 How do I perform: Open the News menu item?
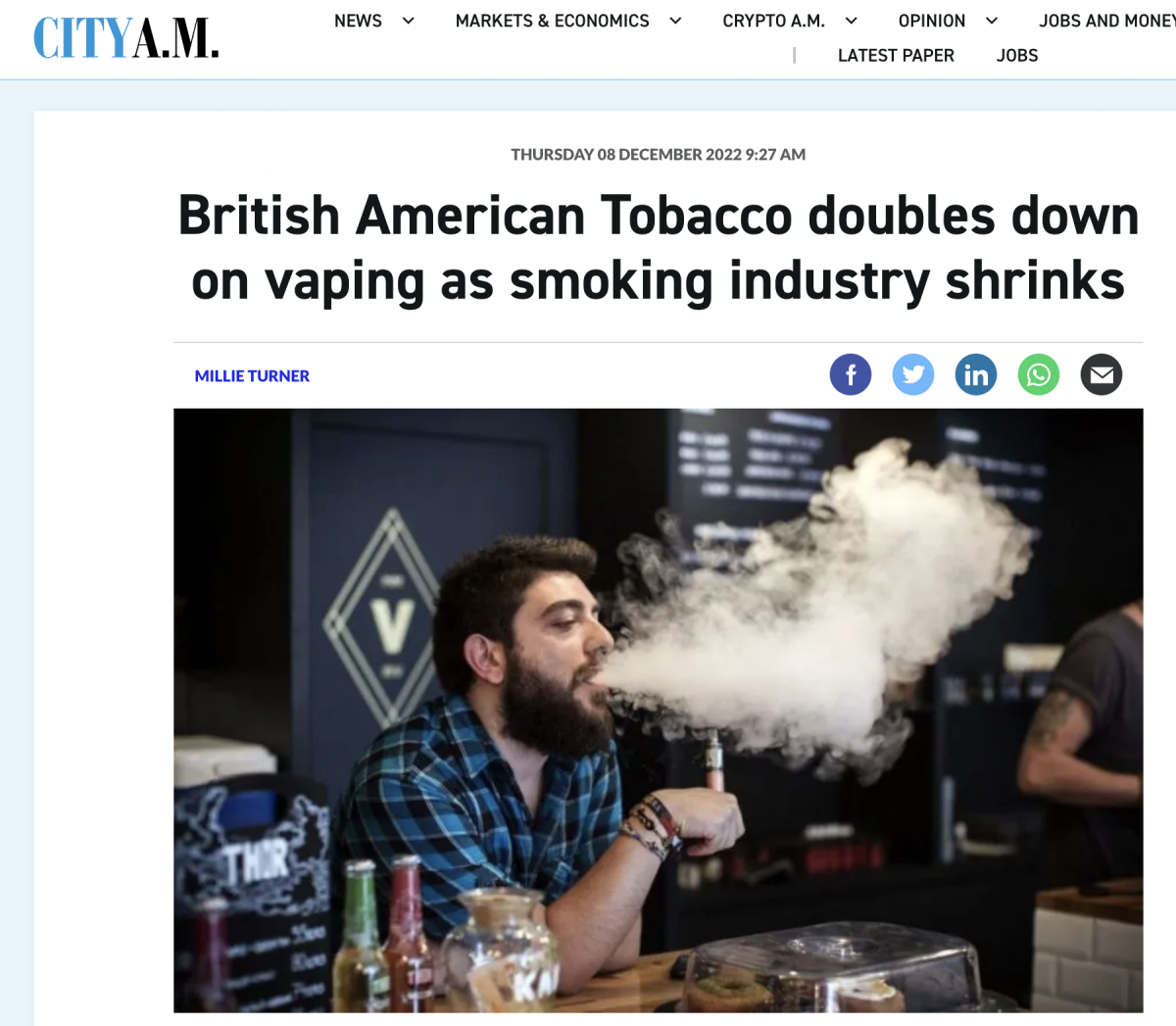[x=358, y=21]
